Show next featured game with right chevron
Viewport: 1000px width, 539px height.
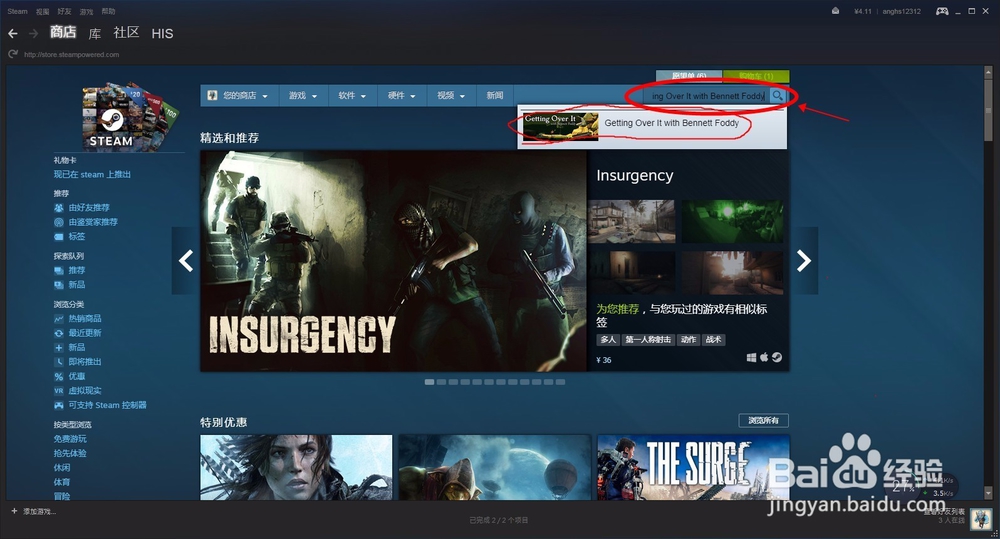click(x=804, y=260)
